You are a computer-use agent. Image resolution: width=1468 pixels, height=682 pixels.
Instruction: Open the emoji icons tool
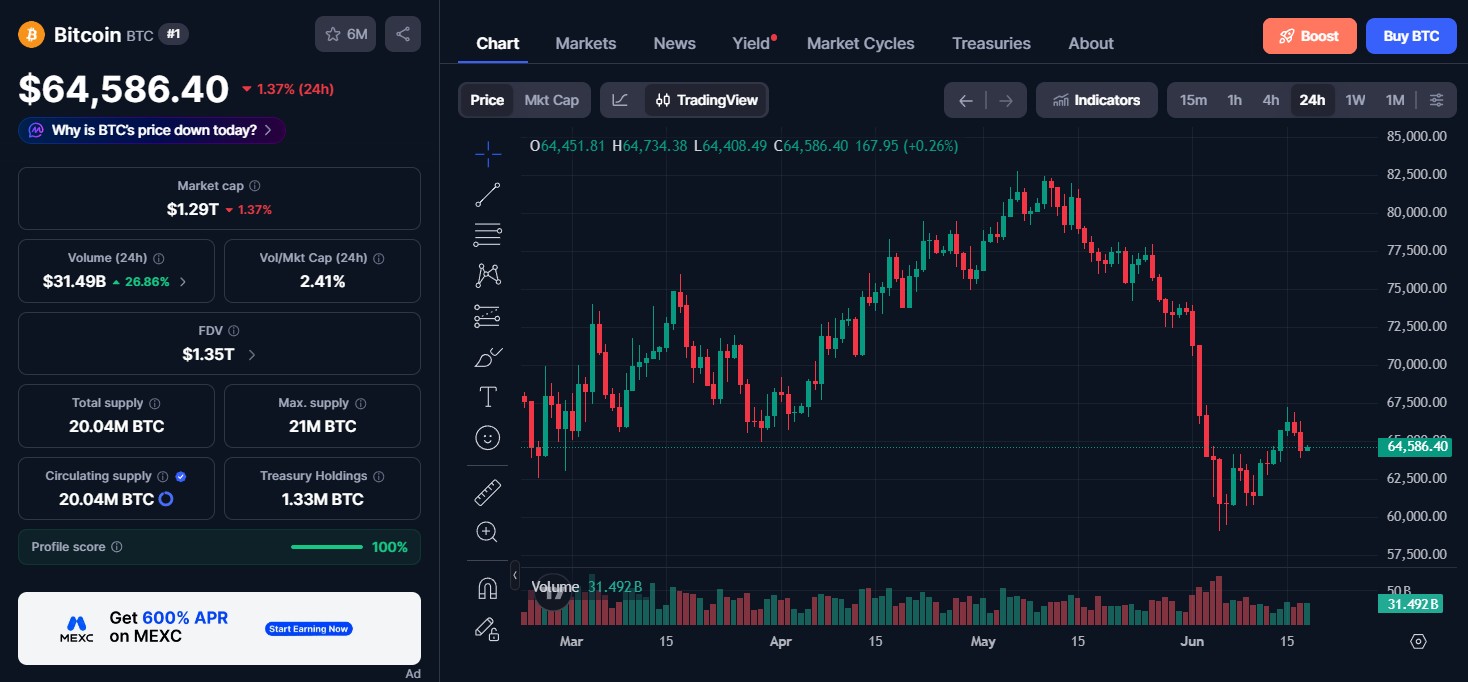point(488,438)
